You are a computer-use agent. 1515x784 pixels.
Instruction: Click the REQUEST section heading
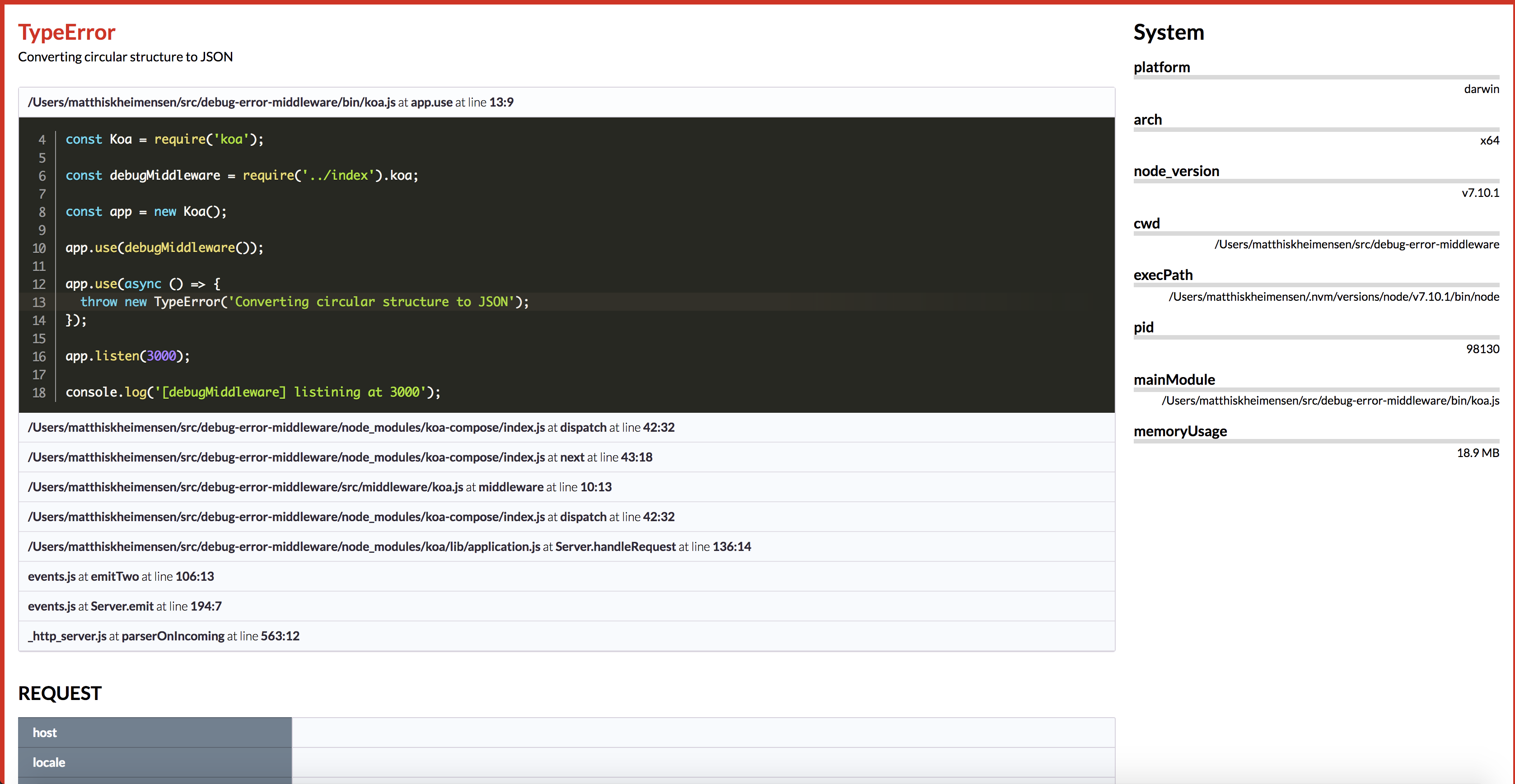click(x=60, y=693)
